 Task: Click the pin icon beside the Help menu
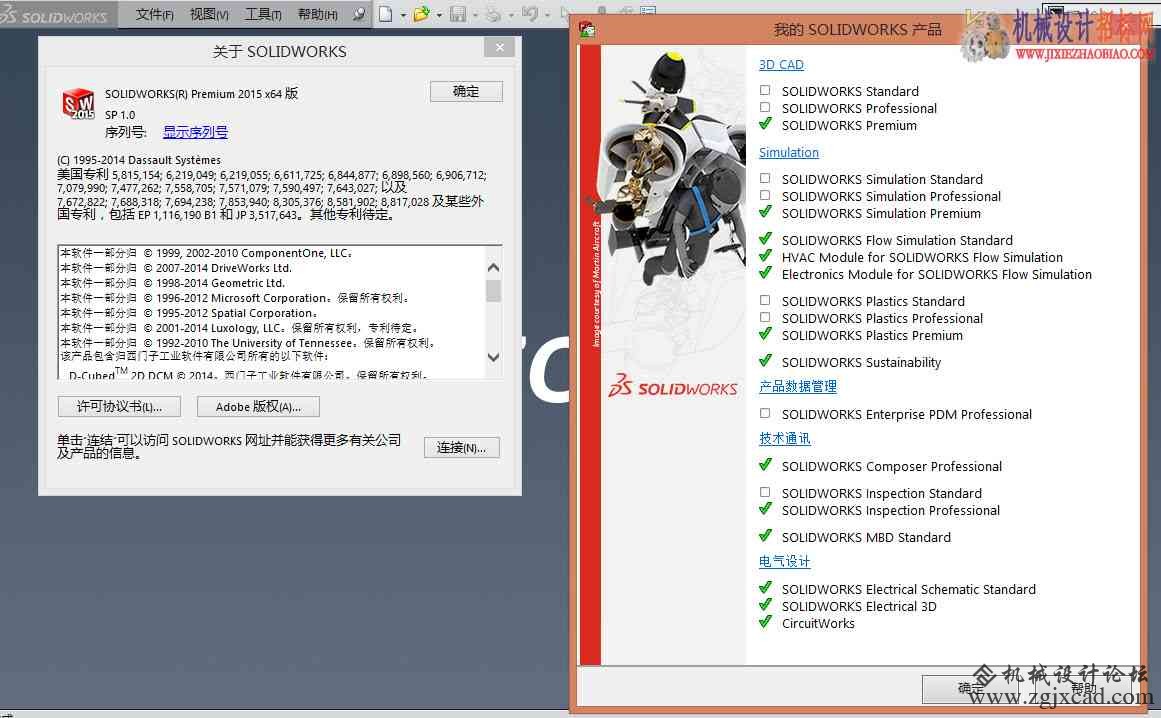[359, 14]
